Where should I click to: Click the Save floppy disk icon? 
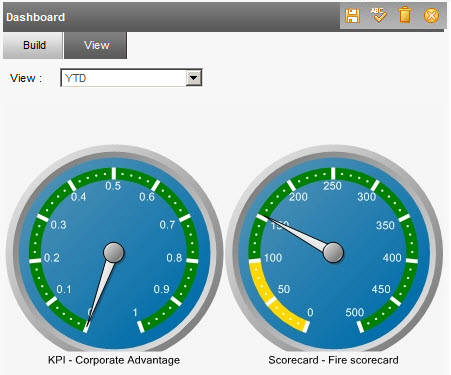352,16
